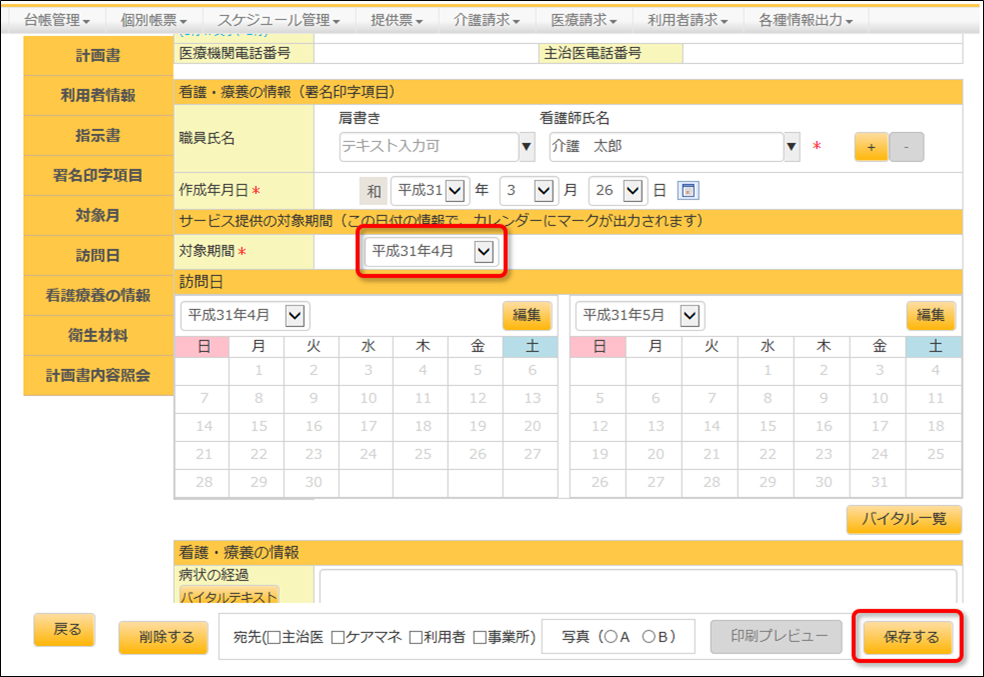This screenshot has width=984, height=677.
Task: Click the 保存する button
Action: click(908, 637)
